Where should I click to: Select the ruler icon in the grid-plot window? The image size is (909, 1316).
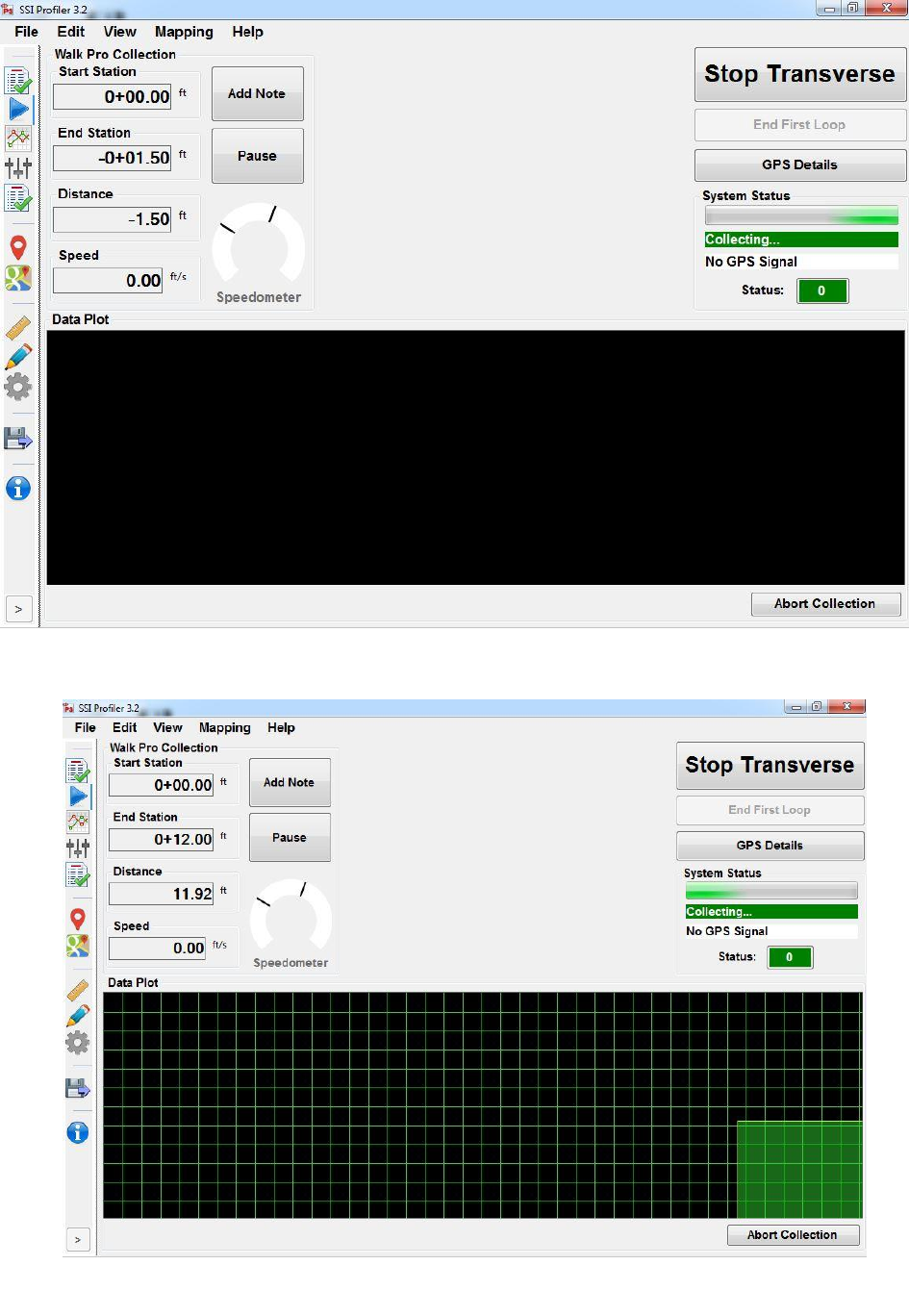coord(78,990)
